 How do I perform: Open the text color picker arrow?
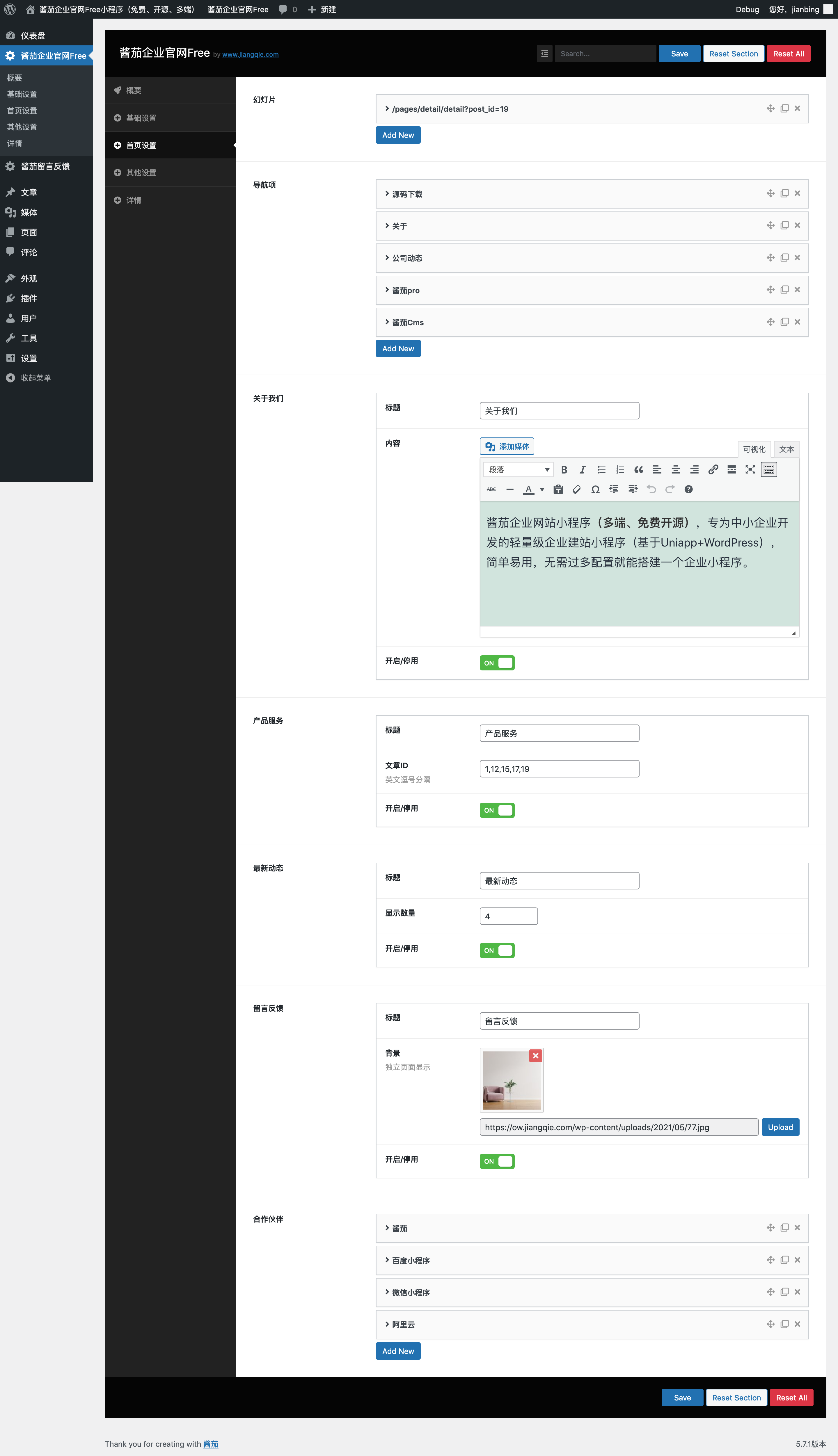pyautogui.click(x=541, y=490)
